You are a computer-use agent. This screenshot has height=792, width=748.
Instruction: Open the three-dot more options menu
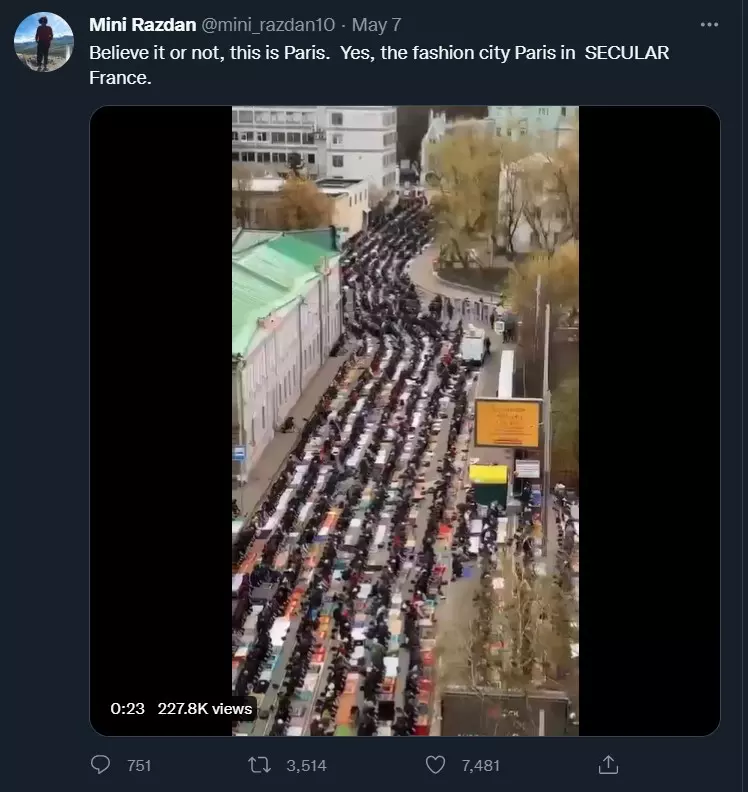point(709,24)
